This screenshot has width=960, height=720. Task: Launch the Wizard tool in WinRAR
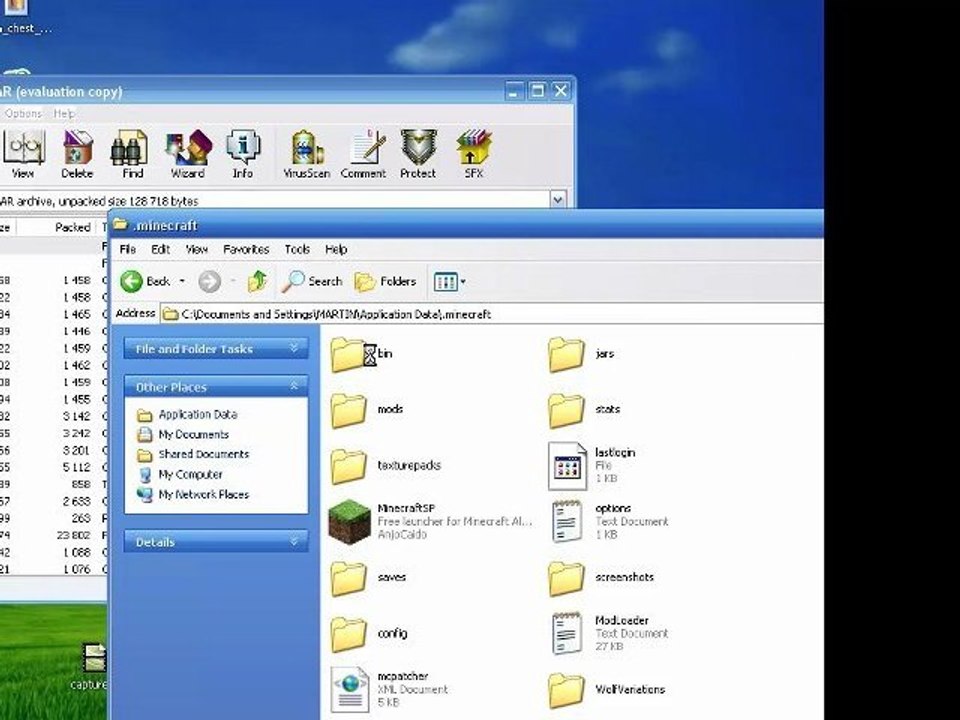(x=188, y=154)
